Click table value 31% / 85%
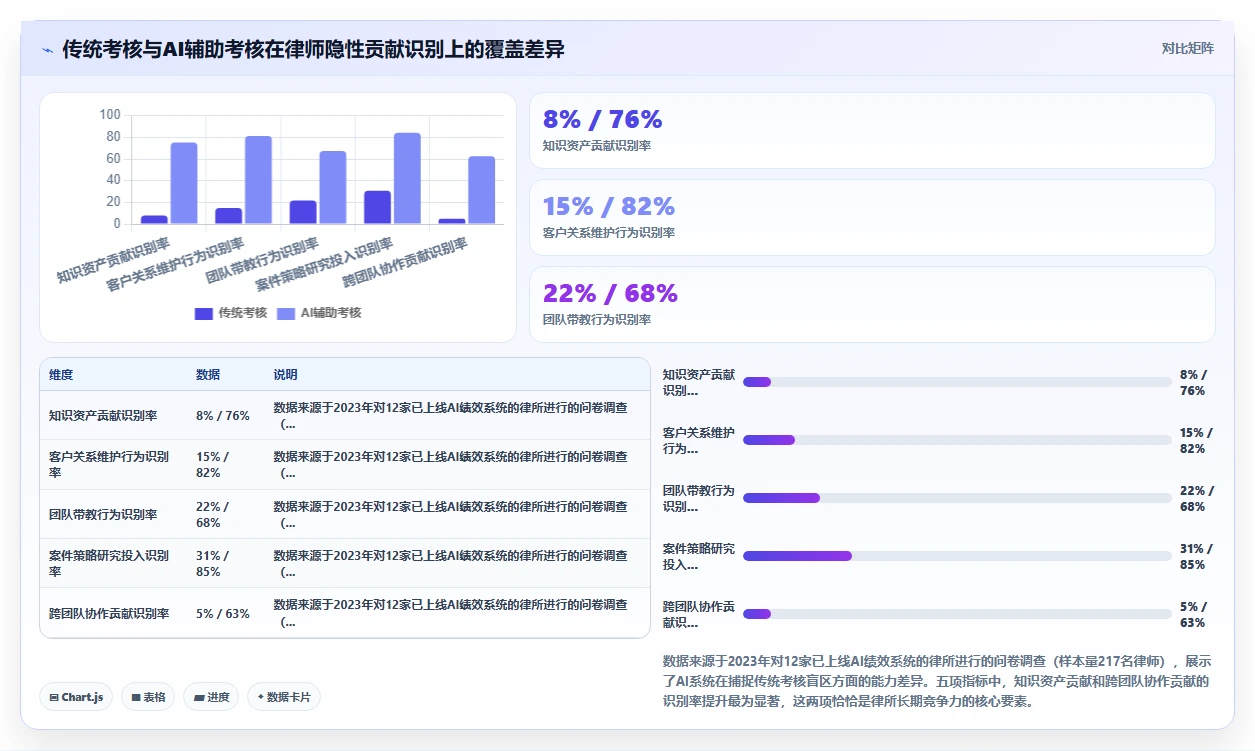This screenshot has height=751, width=1255. [x=213, y=564]
